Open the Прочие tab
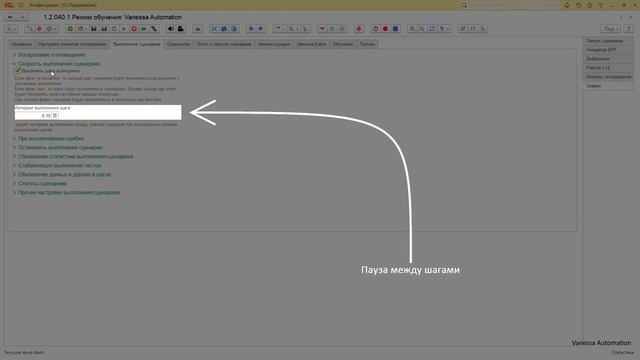Image resolution: width=640 pixels, height=360 pixels. [x=367, y=44]
